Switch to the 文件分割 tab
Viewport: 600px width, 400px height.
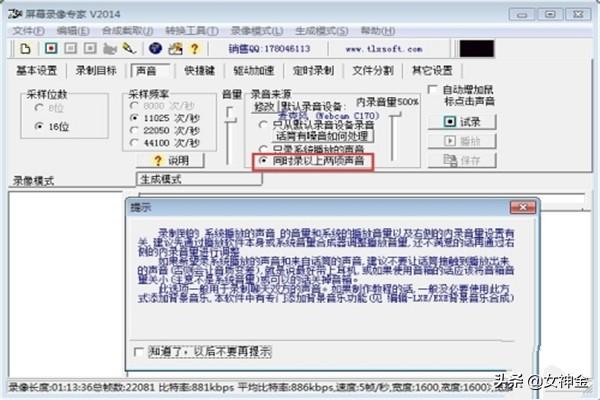(373, 70)
